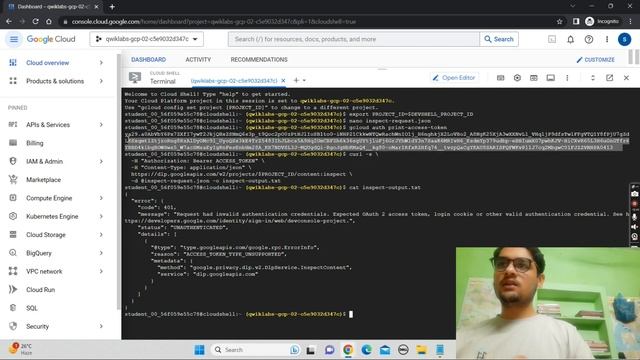
Task: Open File Explorer from taskbar
Action: 421,350
